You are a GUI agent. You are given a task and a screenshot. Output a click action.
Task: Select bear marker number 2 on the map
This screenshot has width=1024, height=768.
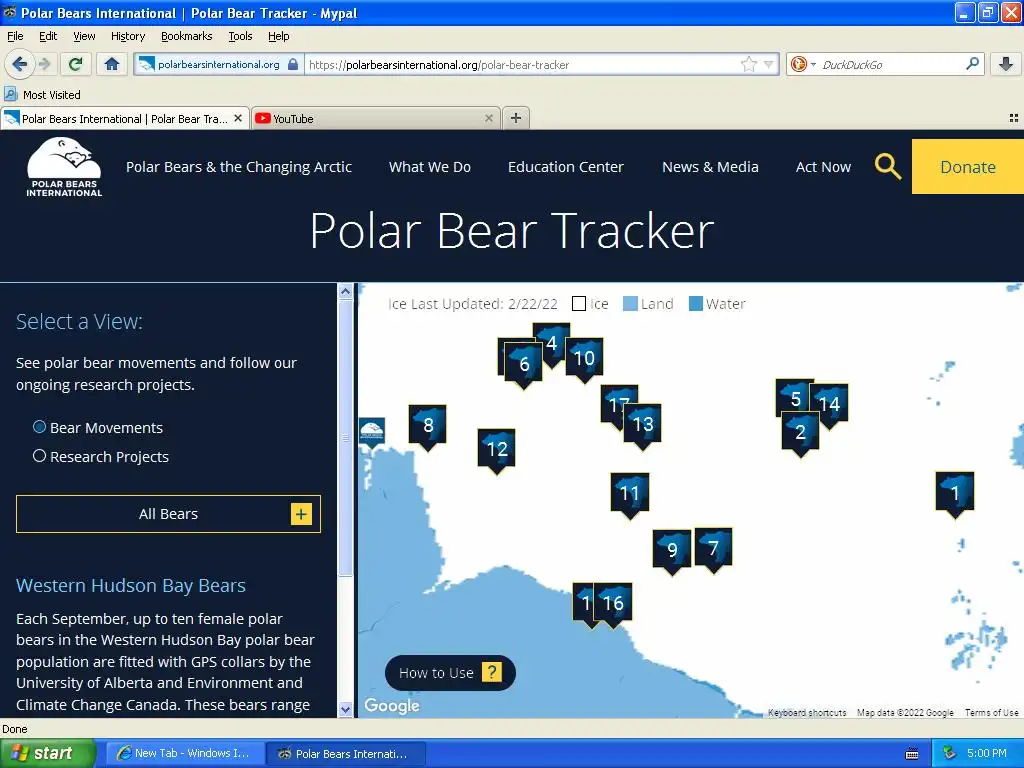[x=800, y=433]
